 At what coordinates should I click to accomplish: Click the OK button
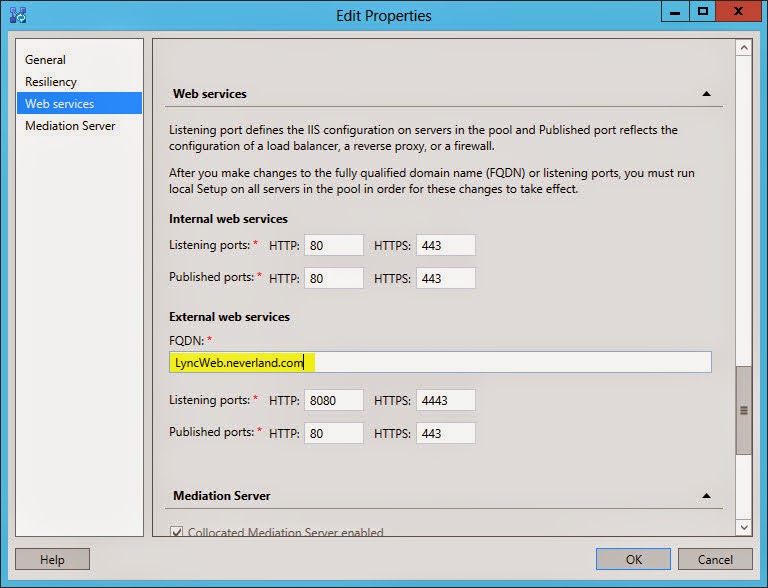pyautogui.click(x=632, y=559)
